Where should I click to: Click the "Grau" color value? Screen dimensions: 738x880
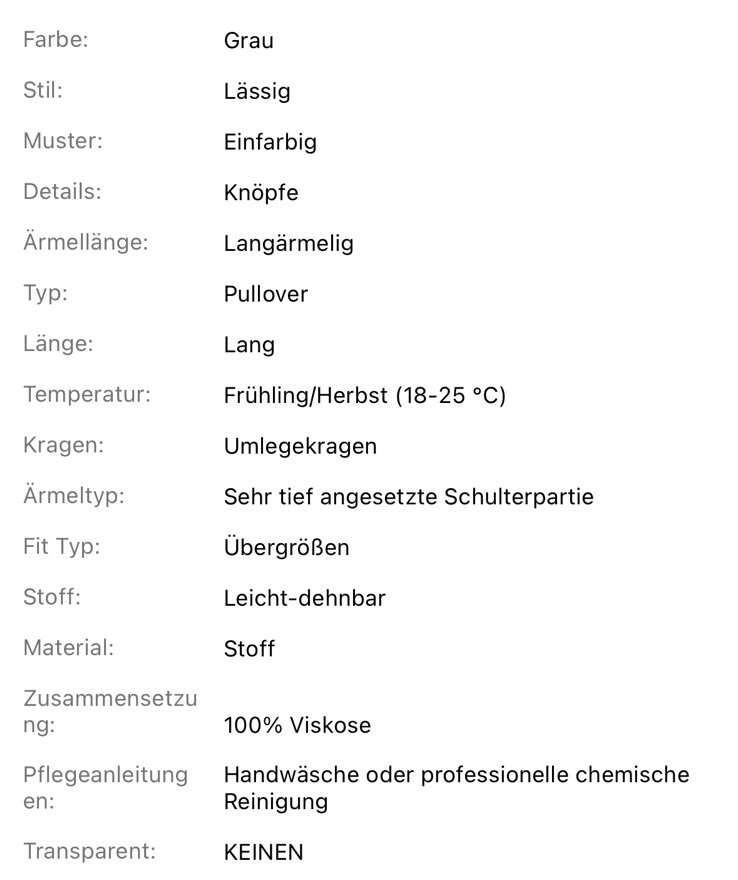pos(248,41)
